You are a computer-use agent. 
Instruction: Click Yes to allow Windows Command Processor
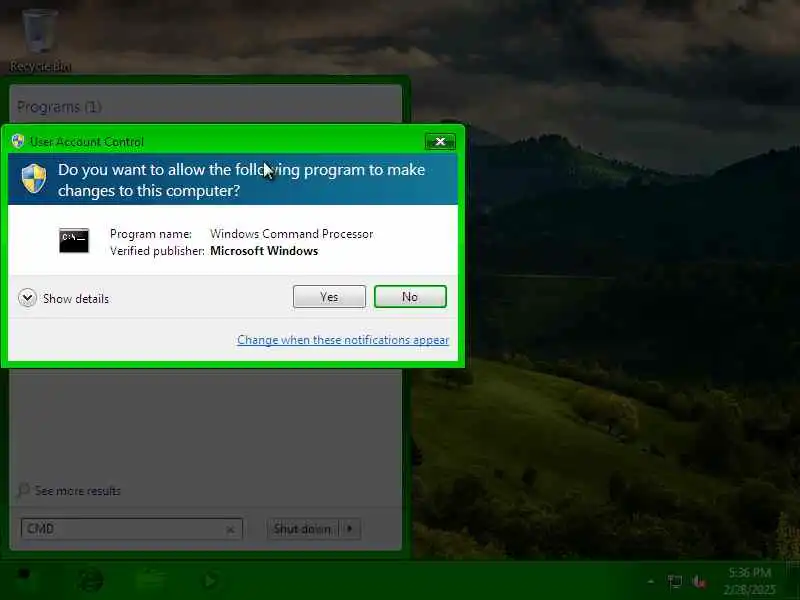tap(329, 296)
